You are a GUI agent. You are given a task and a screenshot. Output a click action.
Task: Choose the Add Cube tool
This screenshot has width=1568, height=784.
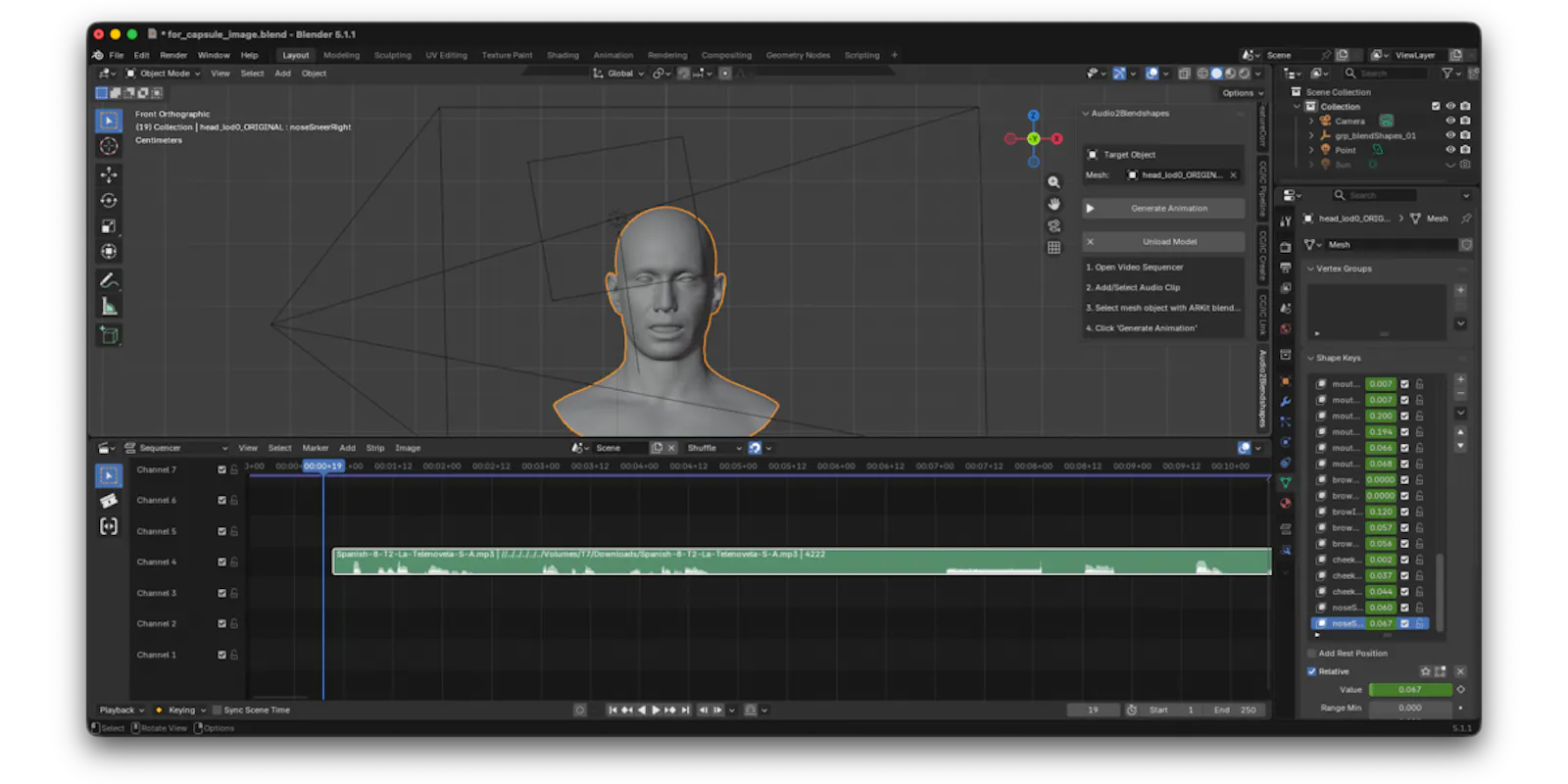tap(109, 335)
